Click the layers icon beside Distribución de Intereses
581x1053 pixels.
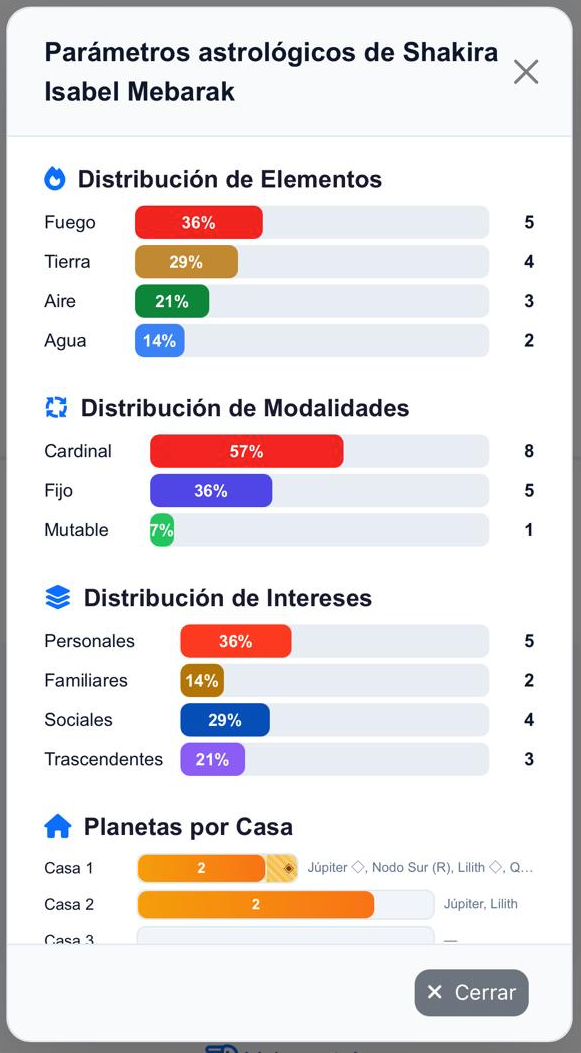tap(58, 597)
